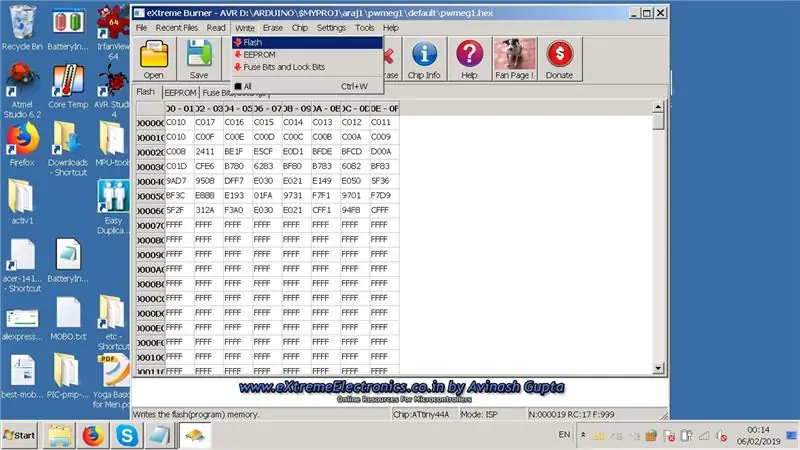This screenshot has height=450, width=800.
Task: Open the Downloads - Shortcut folder
Action: 68,149
